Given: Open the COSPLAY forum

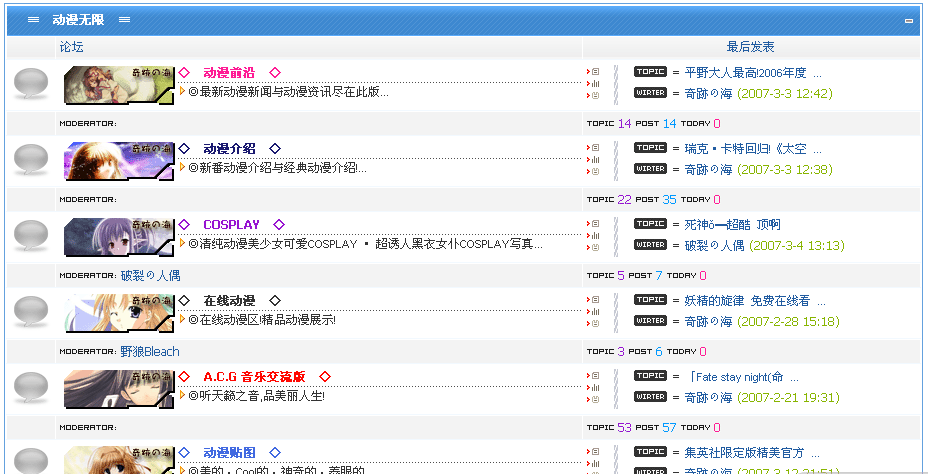Looking at the screenshot, I should pyautogui.click(x=231, y=225).
